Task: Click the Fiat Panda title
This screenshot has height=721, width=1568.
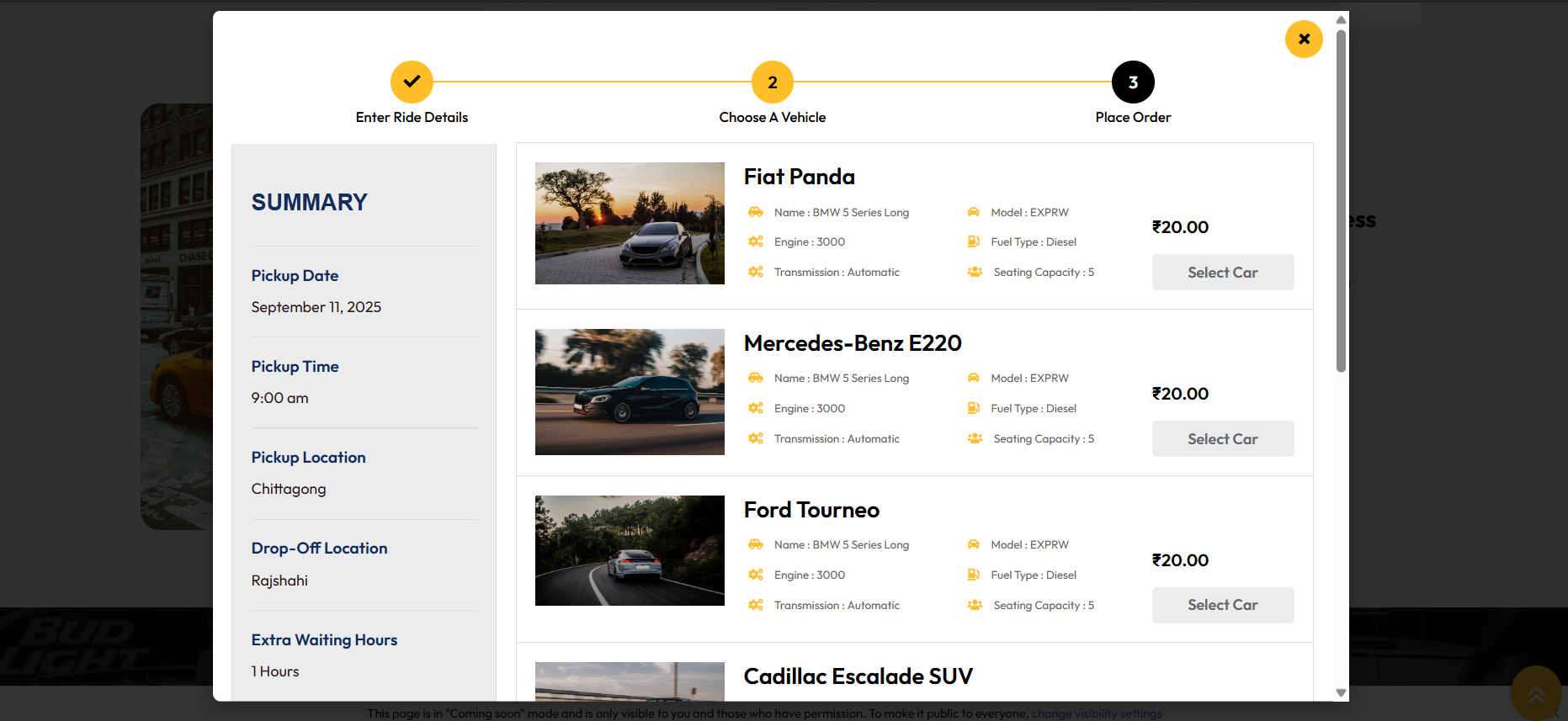Action: 800,177
